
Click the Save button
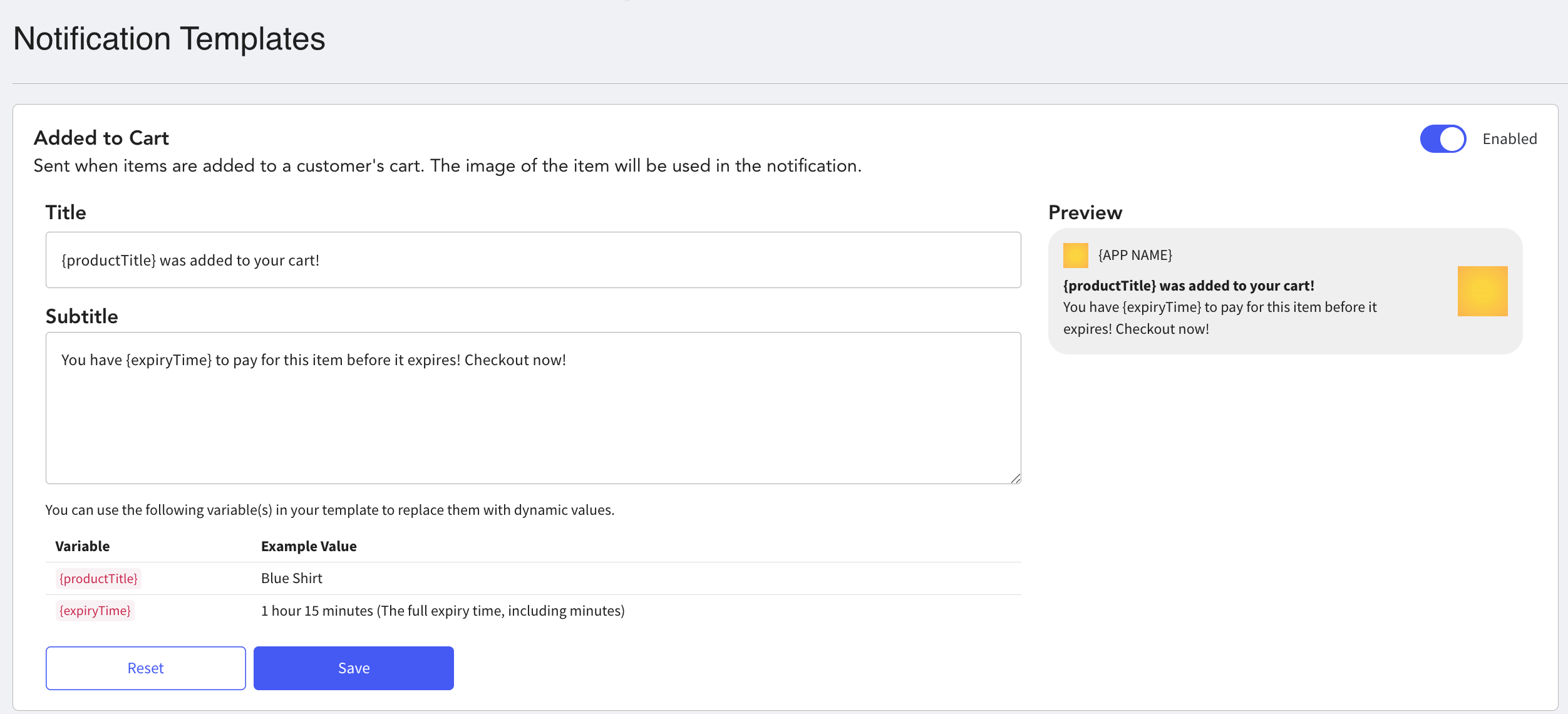[x=353, y=668]
